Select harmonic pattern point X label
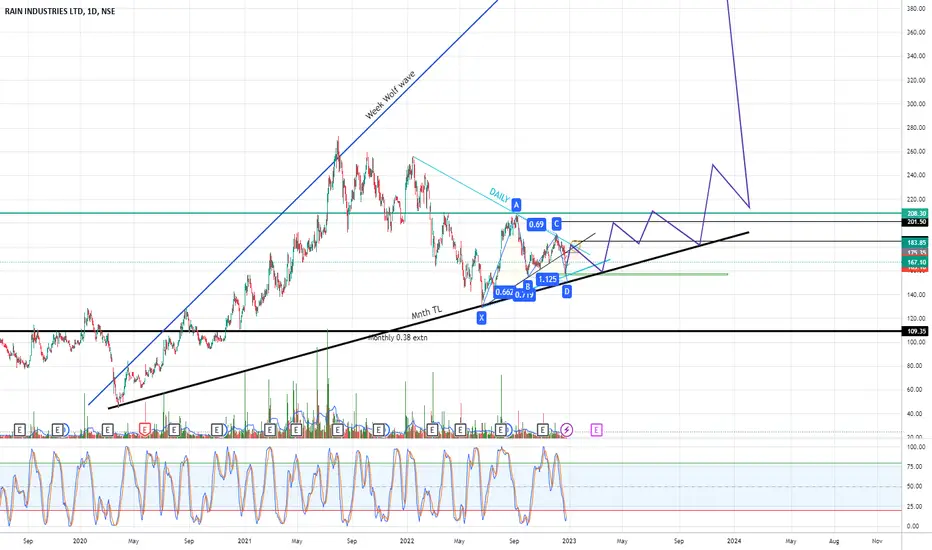This screenshot has width=932, height=550. tap(481, 318)
